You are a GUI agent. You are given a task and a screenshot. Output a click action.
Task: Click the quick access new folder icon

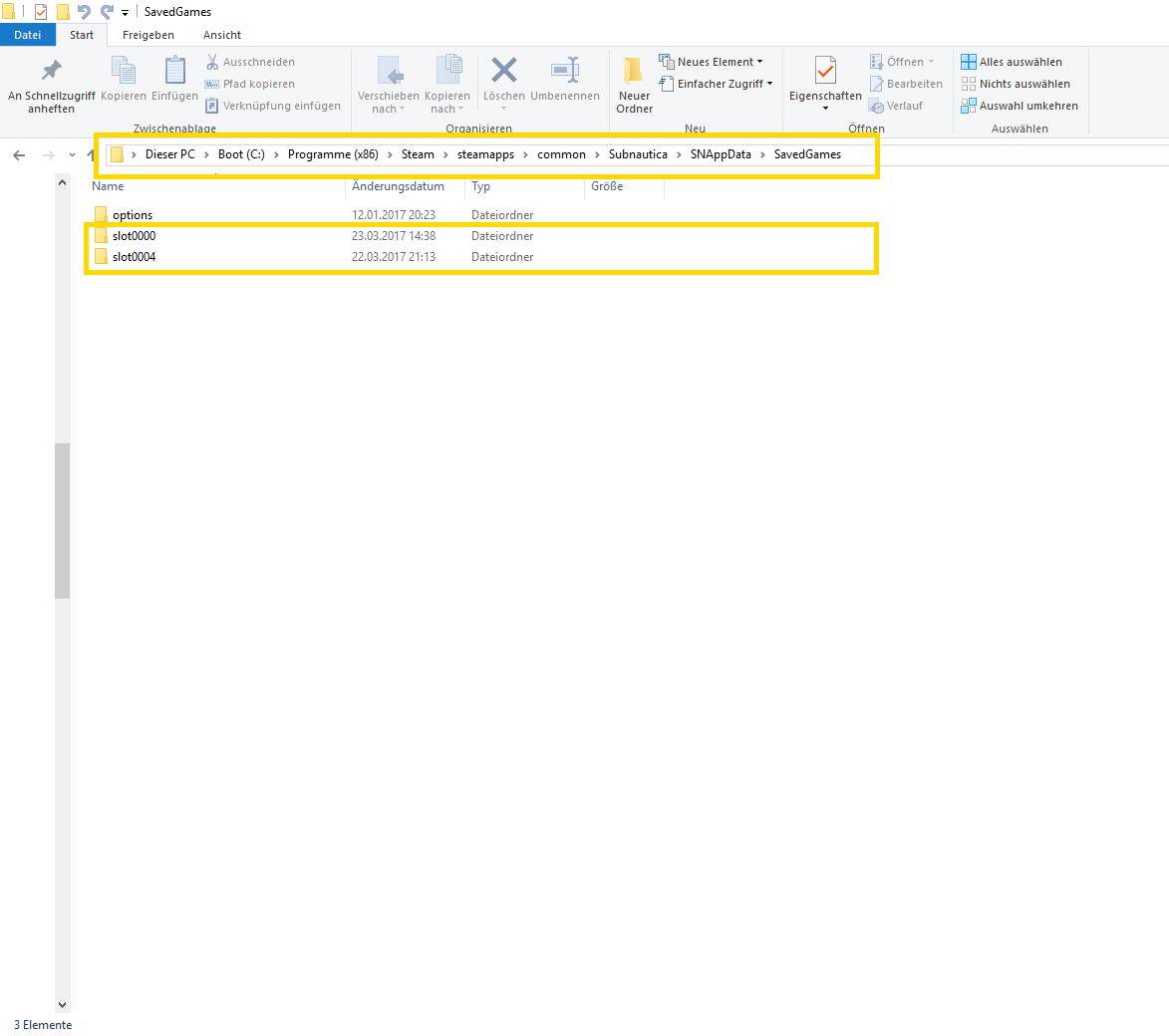64,12
